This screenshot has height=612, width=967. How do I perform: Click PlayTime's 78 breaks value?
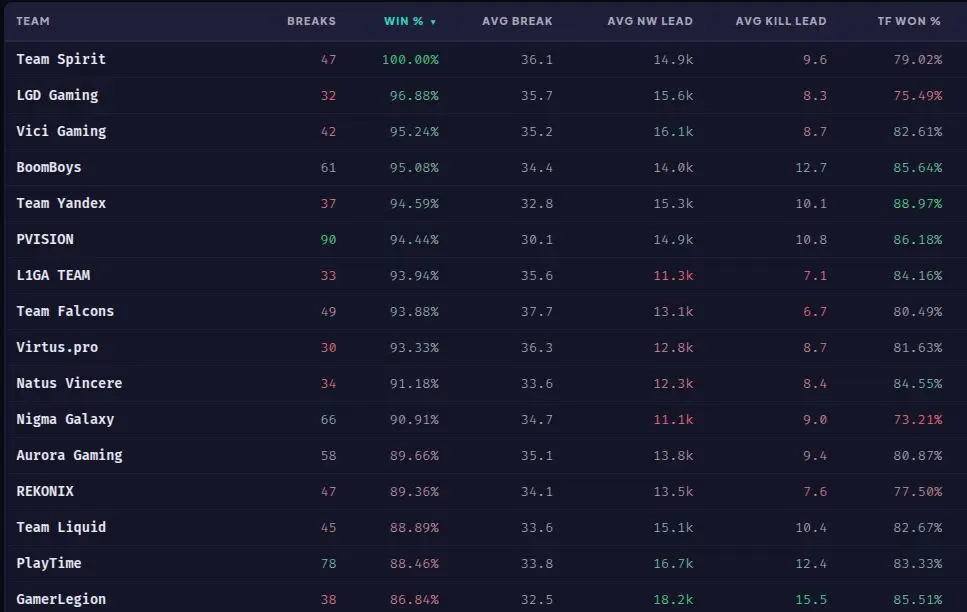pos(328,563)
